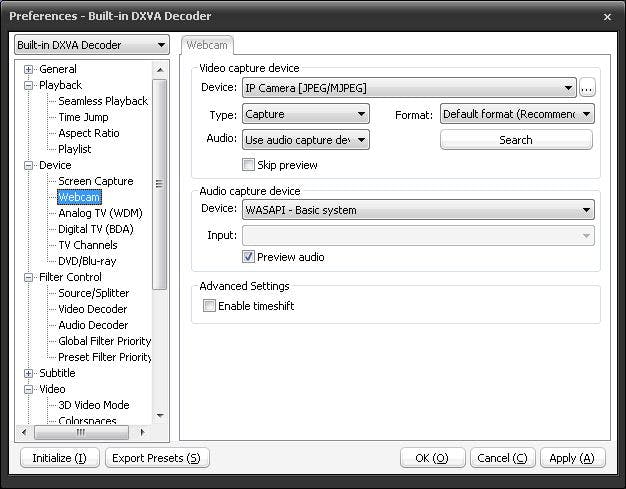The image size is (626, 489).
Task: Open DVD/Blu-ray settings
Action: point(87,261)
